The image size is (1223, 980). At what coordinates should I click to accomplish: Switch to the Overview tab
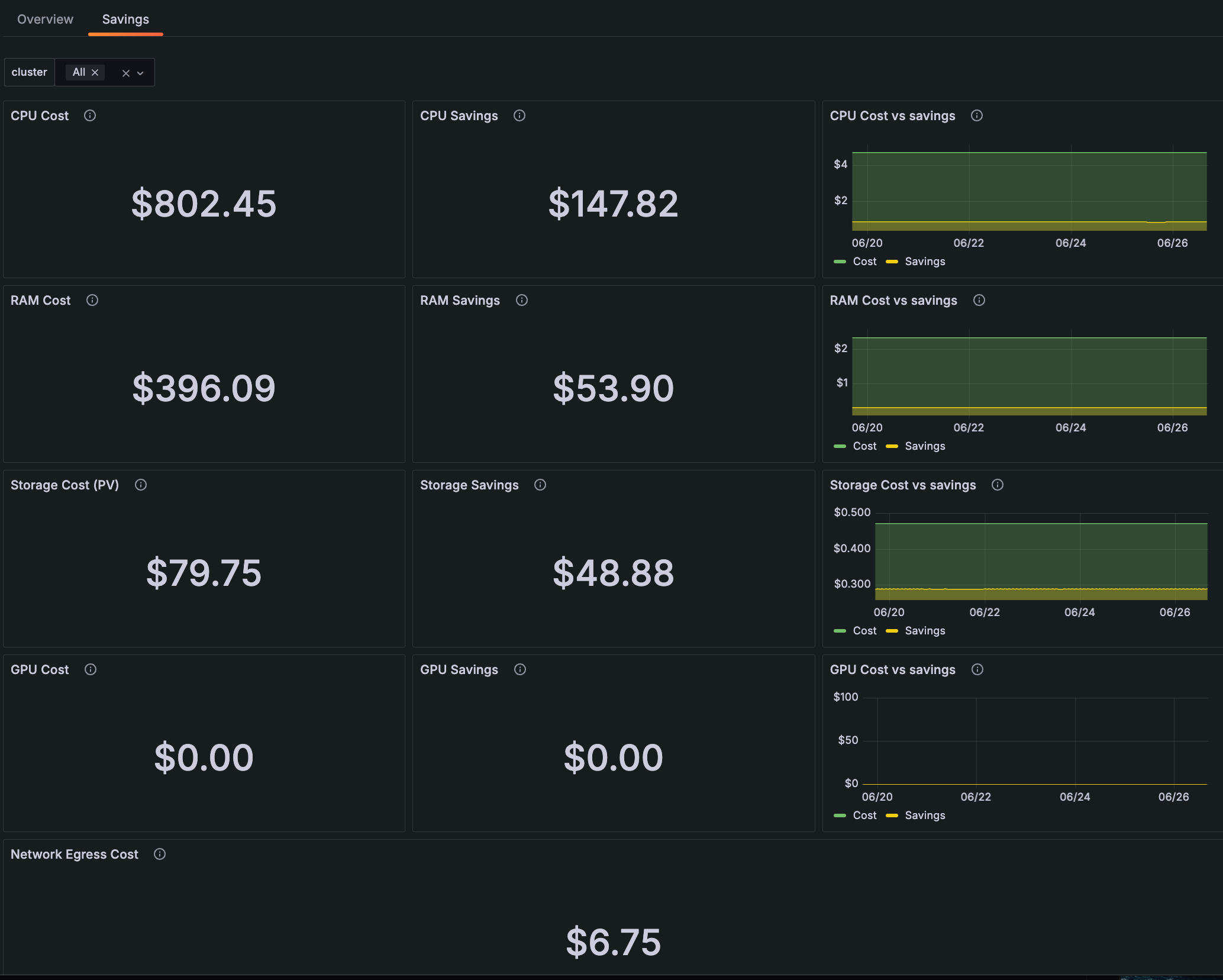44,19
